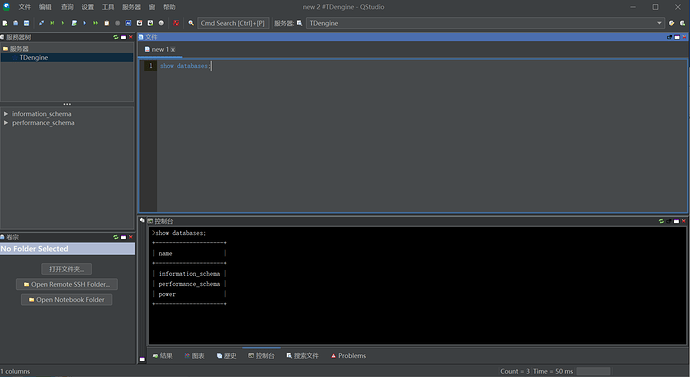Close the console panel with red X
Image resolution: width=690 pixels, height=377 pixels.
pyautogui.click(x=683, y=221)
